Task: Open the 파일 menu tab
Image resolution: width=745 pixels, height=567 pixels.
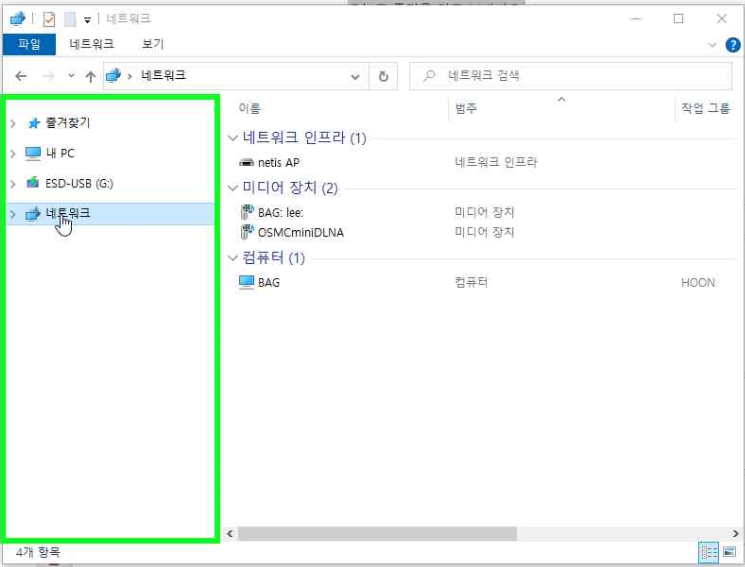Action: coord(29,44)
